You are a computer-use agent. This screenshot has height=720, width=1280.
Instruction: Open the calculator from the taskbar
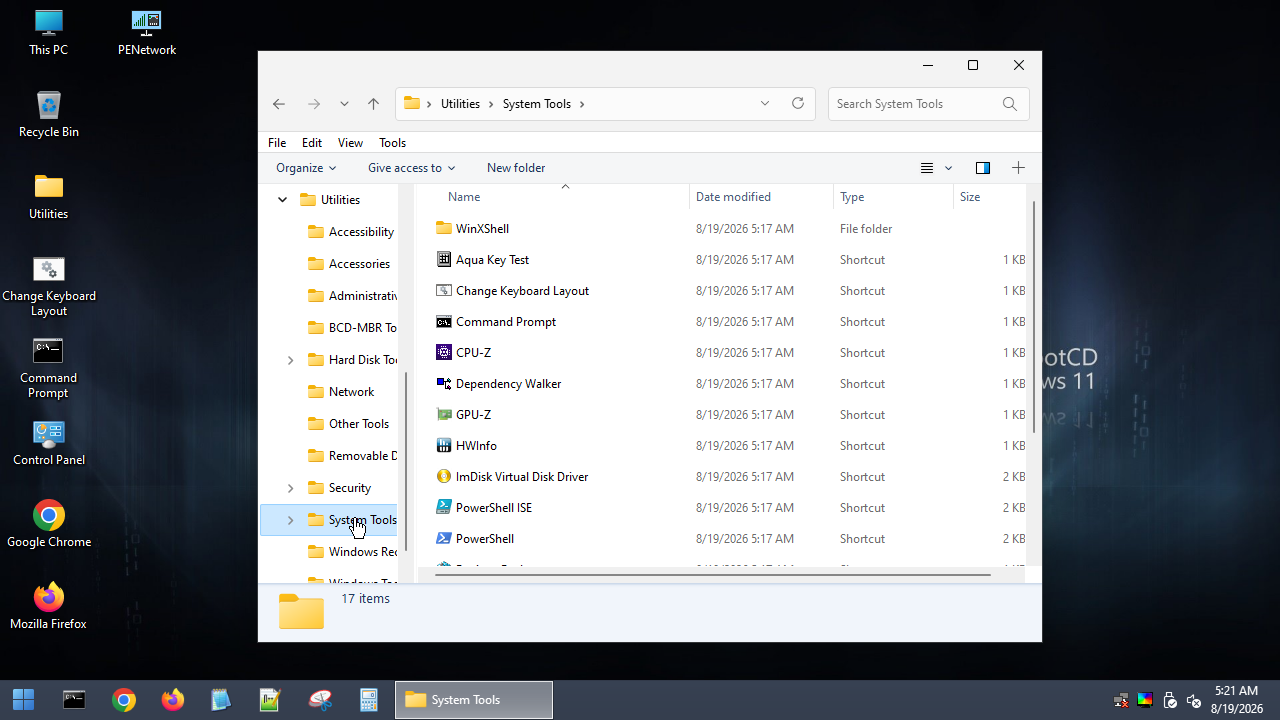[x=369, y=700]
